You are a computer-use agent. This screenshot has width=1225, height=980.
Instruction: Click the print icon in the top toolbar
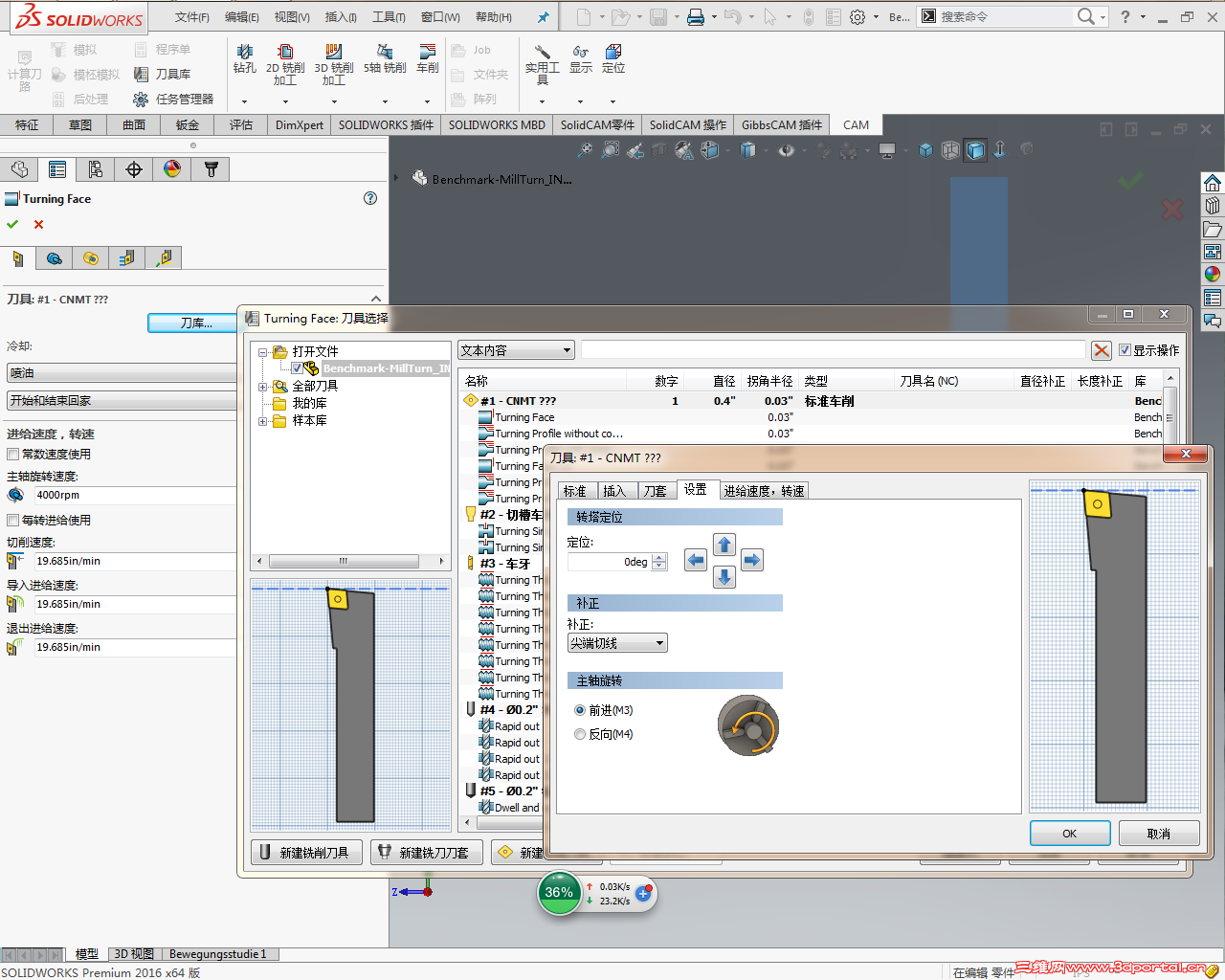tap(696, 17)
